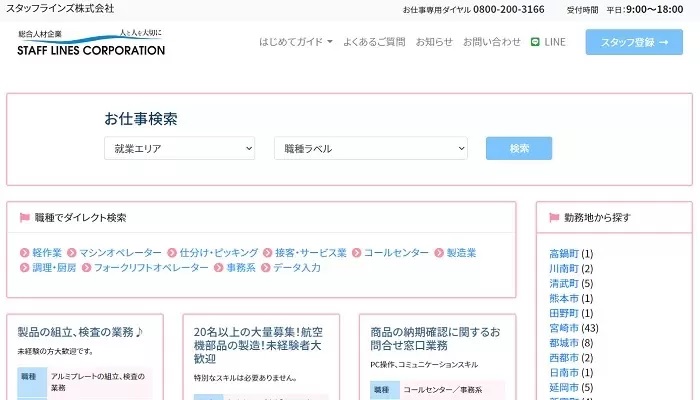Open the 製品の組立、検査の業務 job card
Screen dimensions: 700x400
(x=81, y=331)
